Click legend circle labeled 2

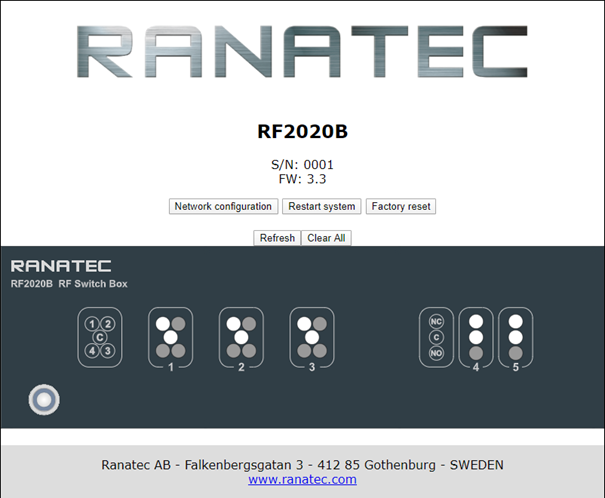click(x=108, y=324)
